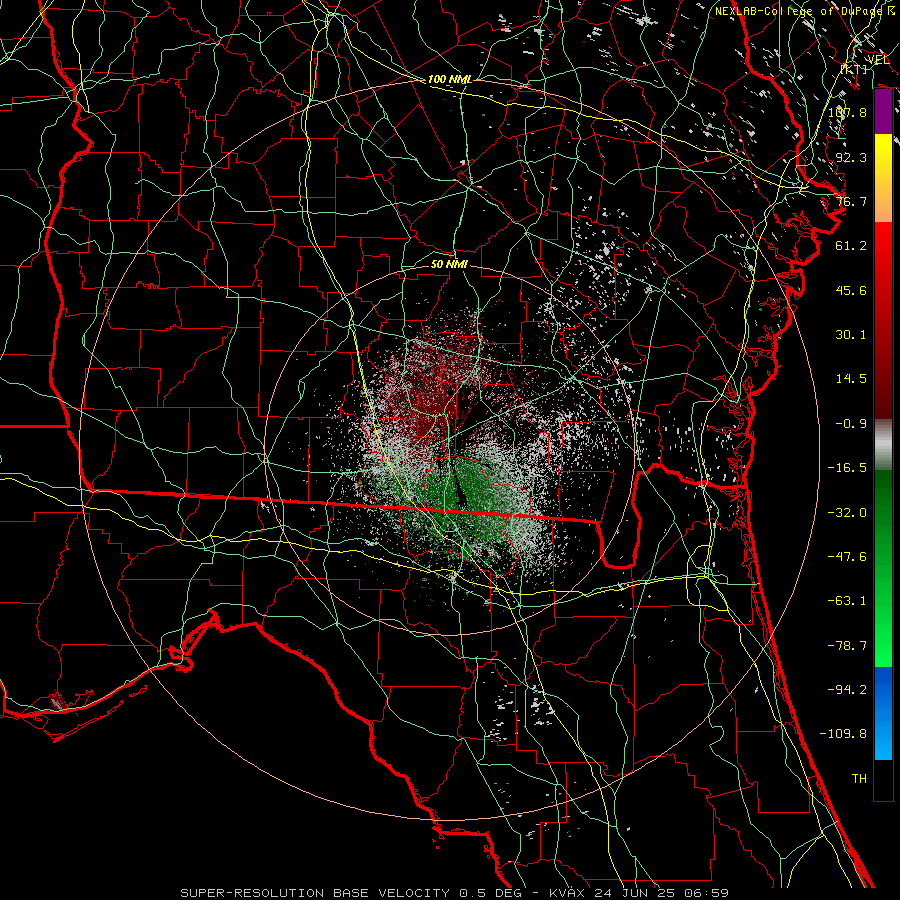
Task: Click the 107.8 velocity scale value
Action: point(848,112)
